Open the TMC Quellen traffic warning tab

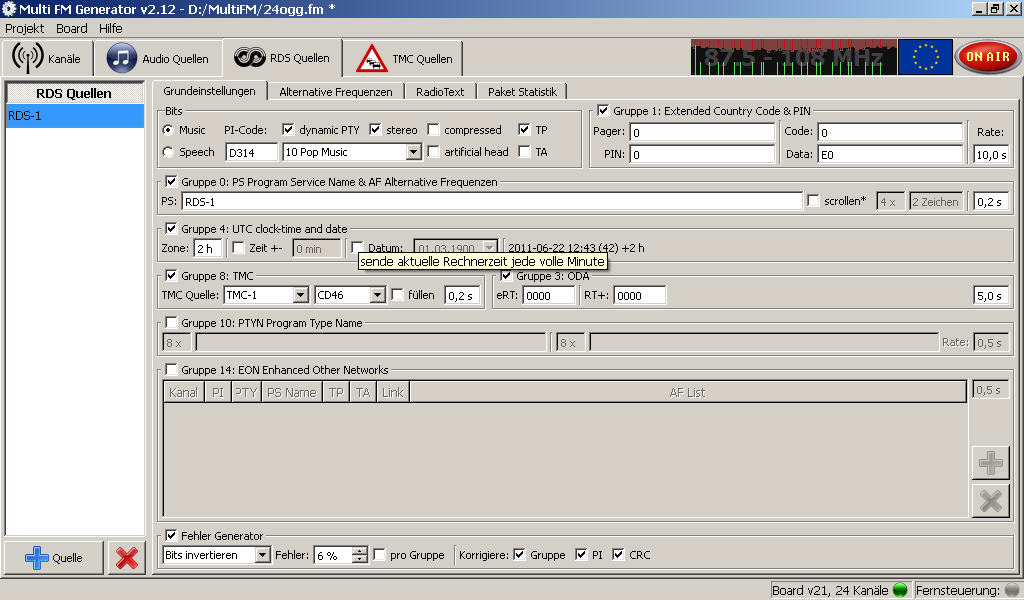(403, 58)
